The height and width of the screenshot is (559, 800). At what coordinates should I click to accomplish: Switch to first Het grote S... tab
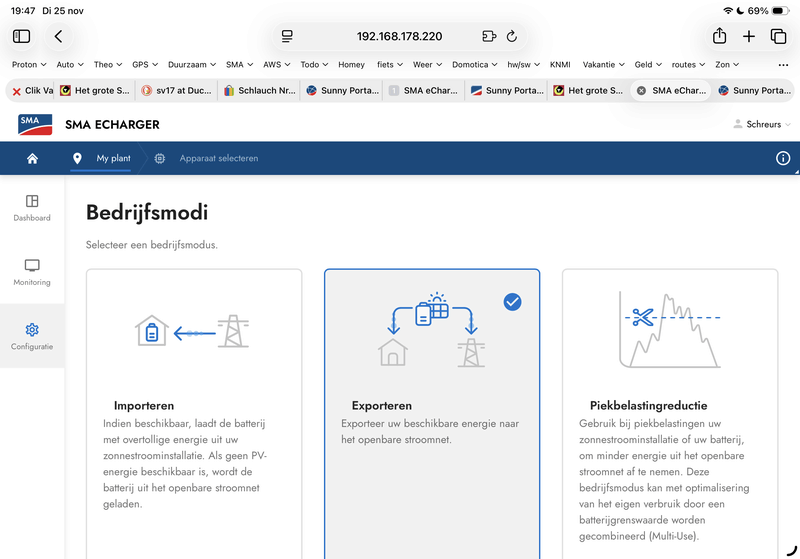tap(95, 91)
